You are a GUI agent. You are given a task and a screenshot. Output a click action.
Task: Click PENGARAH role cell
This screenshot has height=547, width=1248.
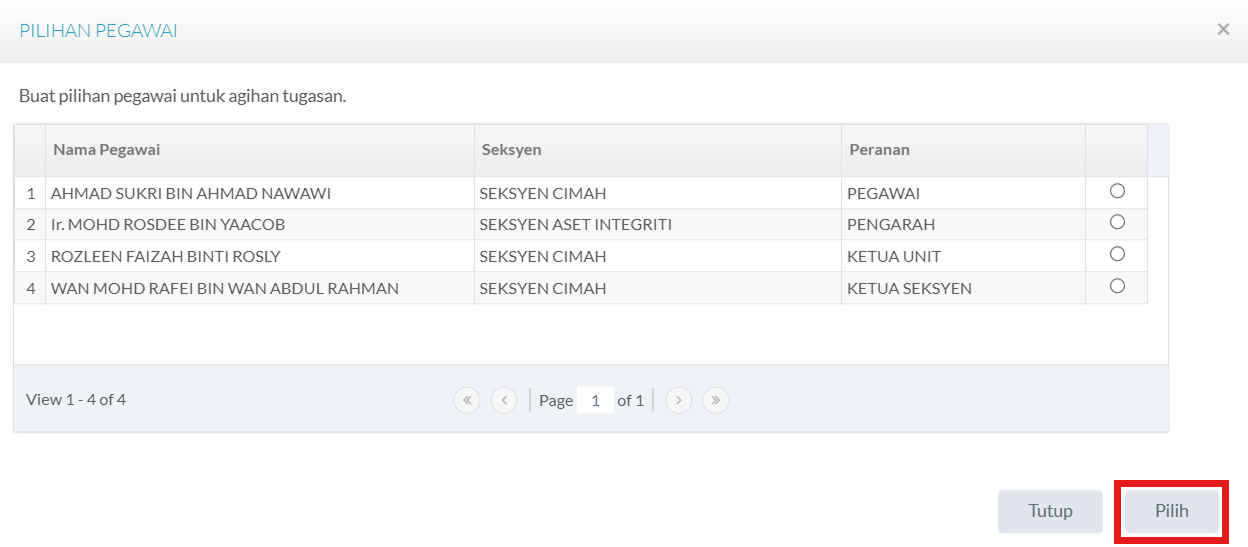963,225
